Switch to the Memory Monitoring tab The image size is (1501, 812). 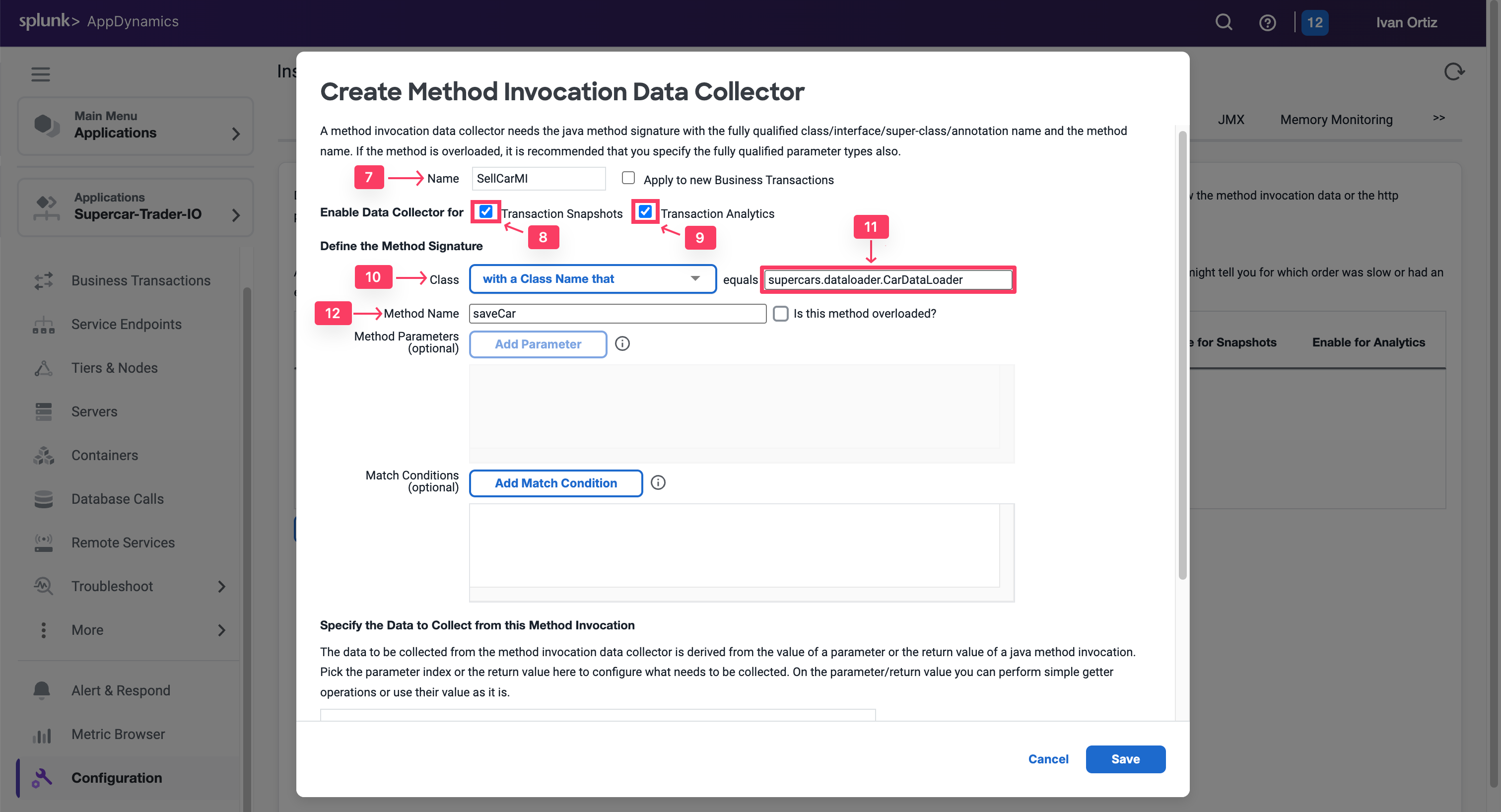click(x=1336, y=120)
